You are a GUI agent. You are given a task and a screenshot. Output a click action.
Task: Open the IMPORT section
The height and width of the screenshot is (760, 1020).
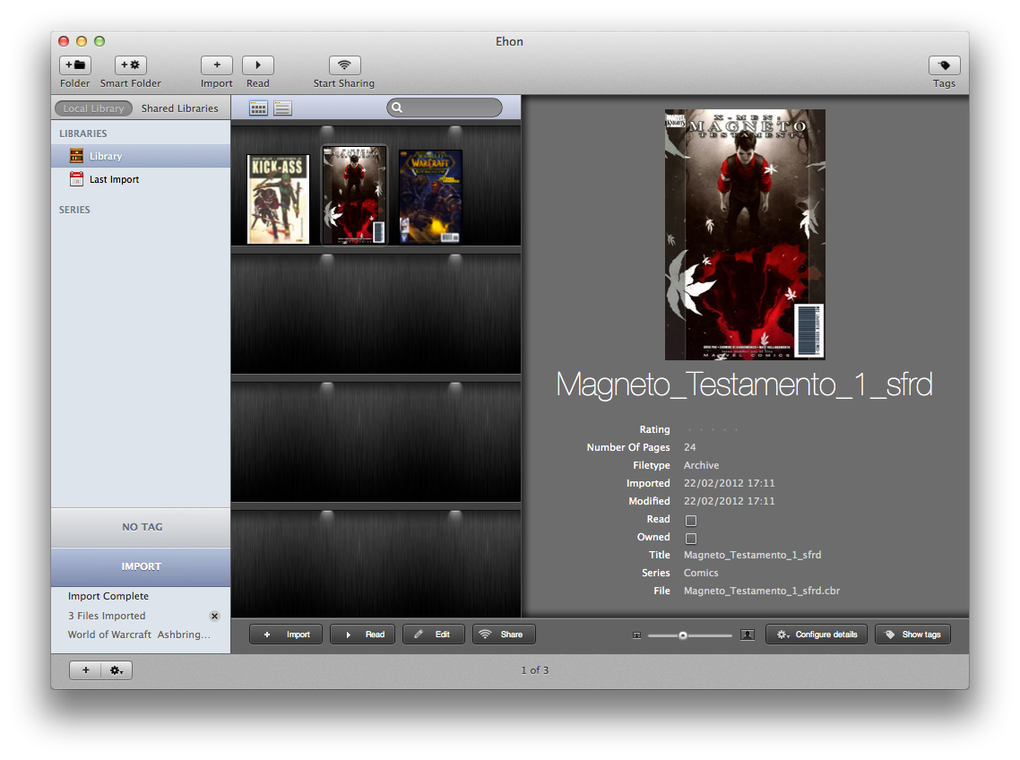tap(141, 567)
